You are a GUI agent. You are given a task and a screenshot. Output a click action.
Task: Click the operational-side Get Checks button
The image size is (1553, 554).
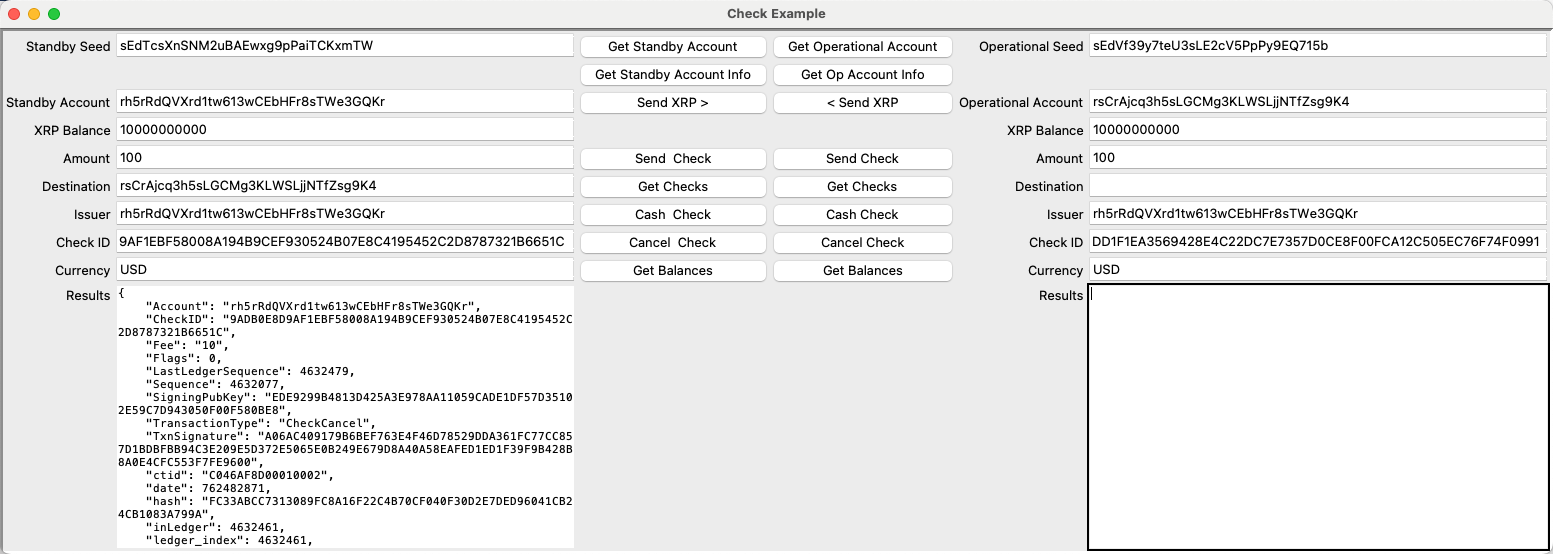(862, 186)
